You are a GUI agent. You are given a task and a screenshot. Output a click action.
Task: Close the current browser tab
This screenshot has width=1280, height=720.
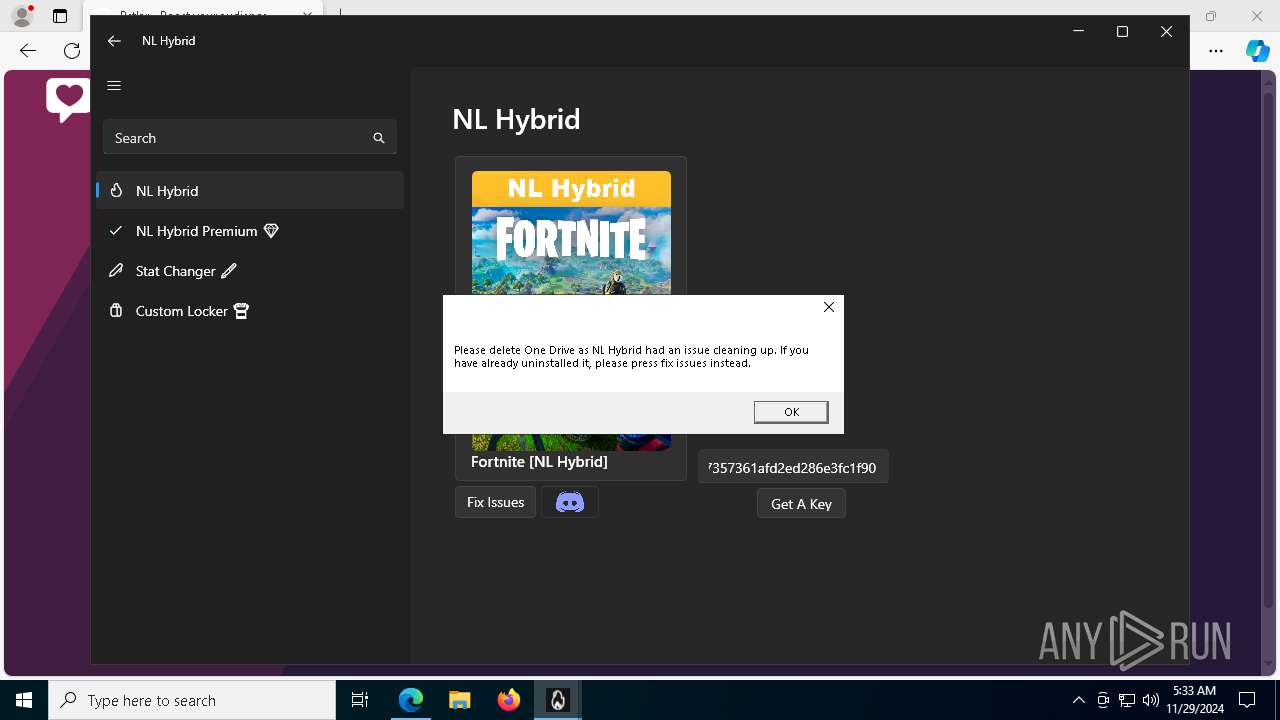(x=308, y=15)
